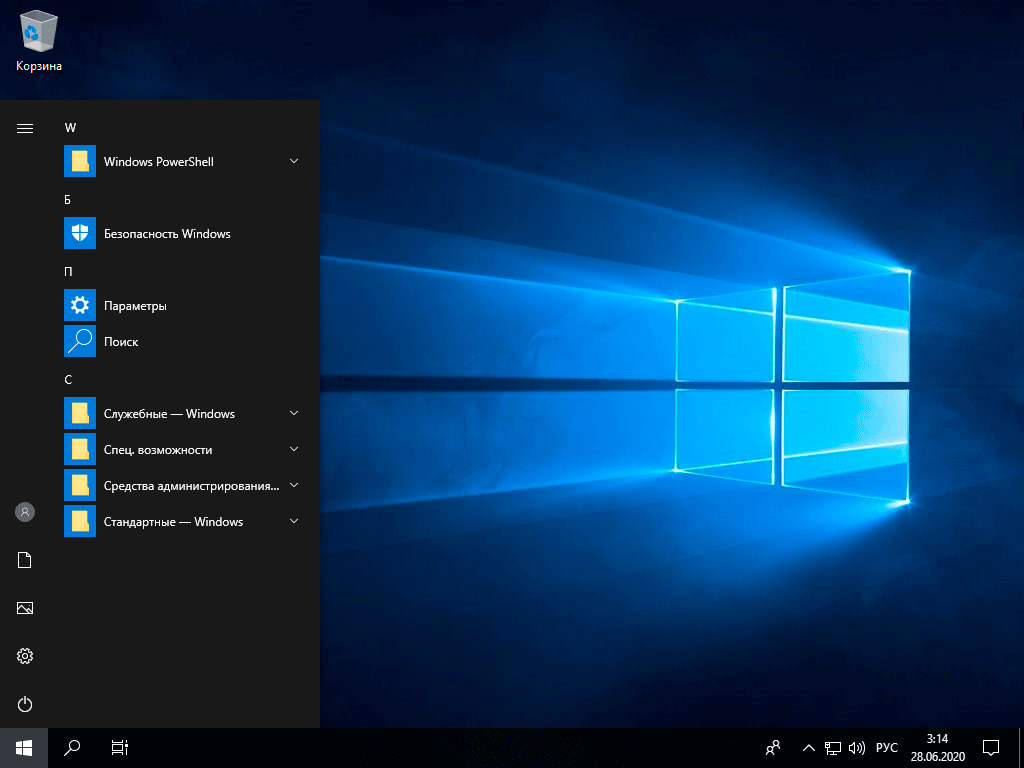This screenshot has width=1024, height=768.
Task: Open Параметры from the app list
Action: [135, 306]
